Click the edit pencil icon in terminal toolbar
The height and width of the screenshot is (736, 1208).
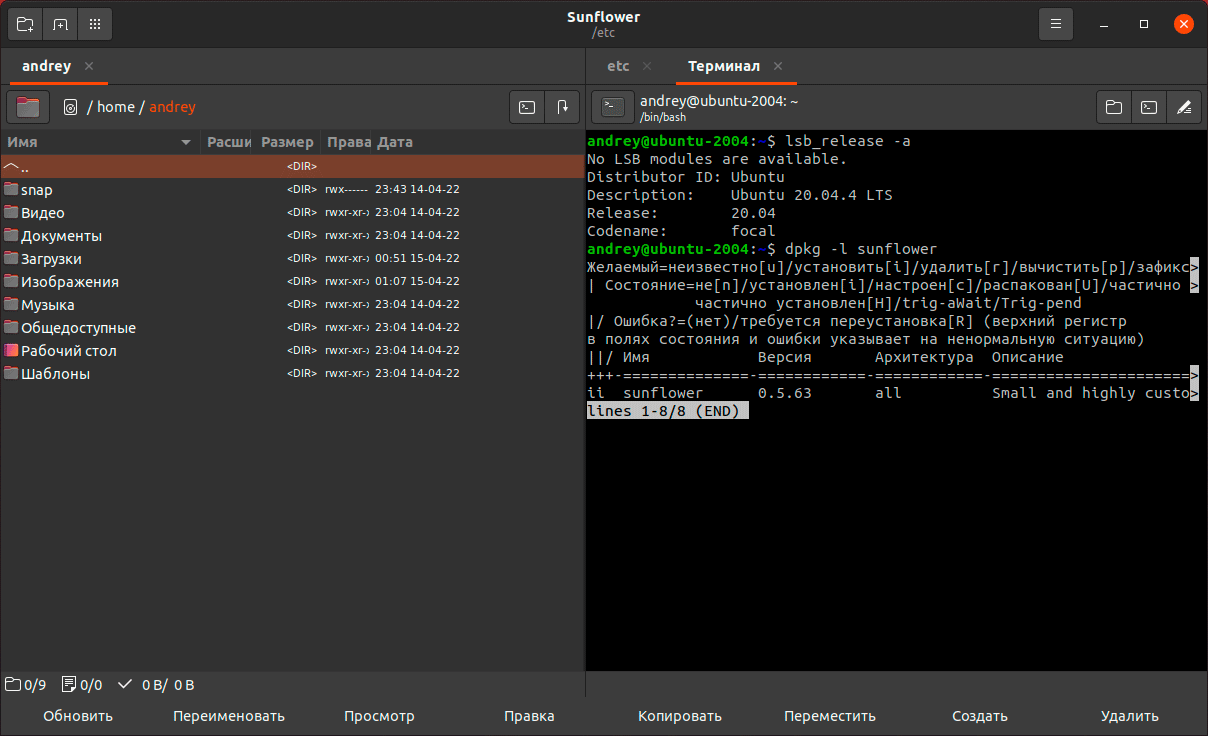coord(1184,107)
